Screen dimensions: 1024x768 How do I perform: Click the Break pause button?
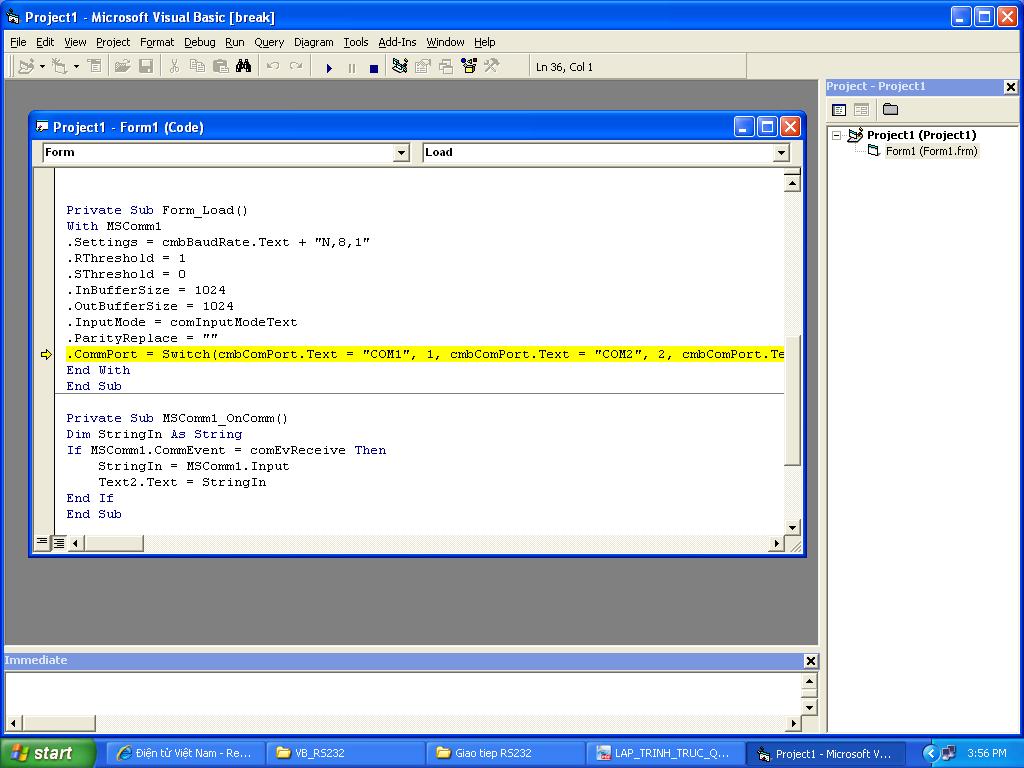(352, 67)
